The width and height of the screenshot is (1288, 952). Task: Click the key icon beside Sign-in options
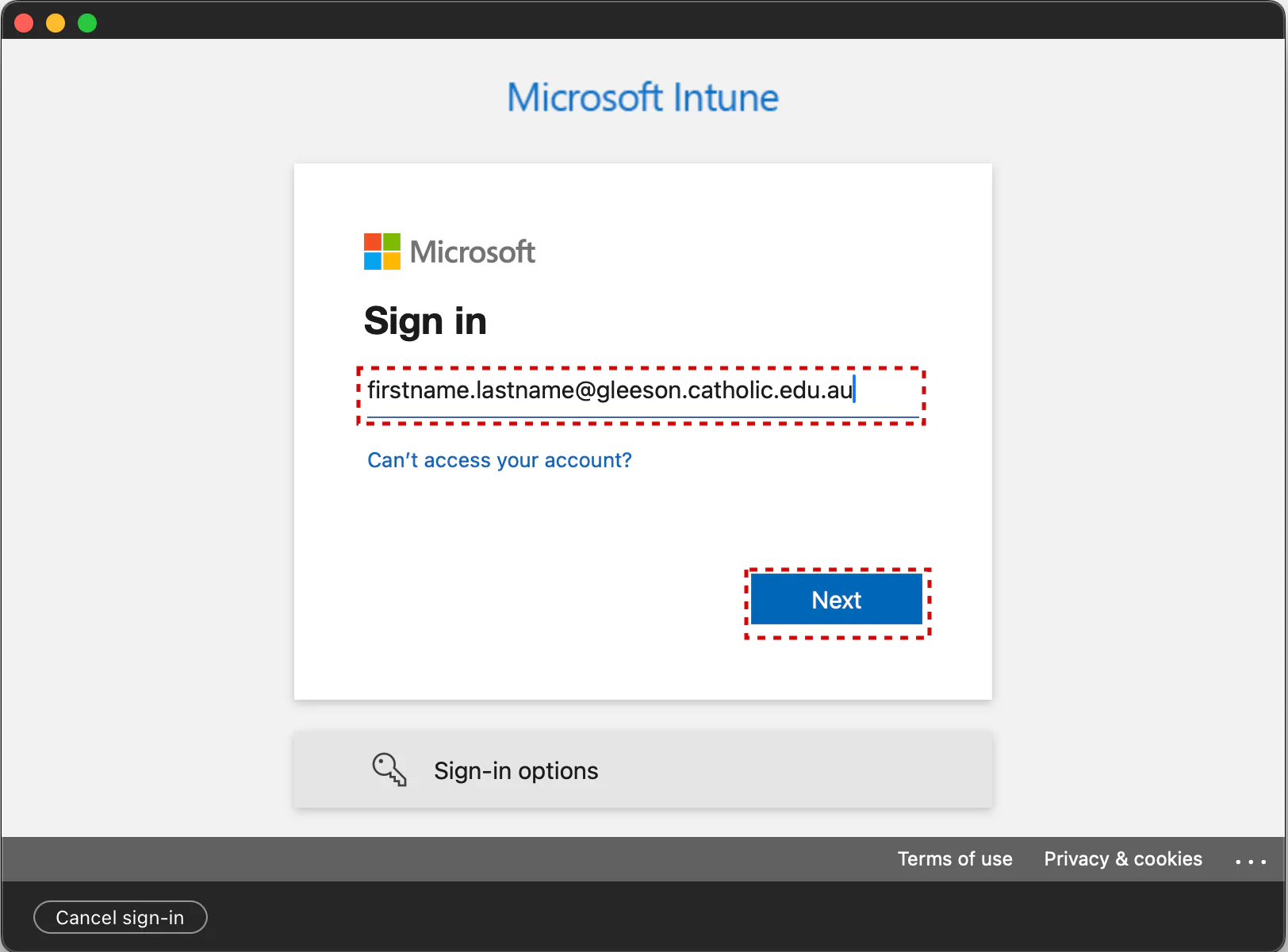(389, 770)
